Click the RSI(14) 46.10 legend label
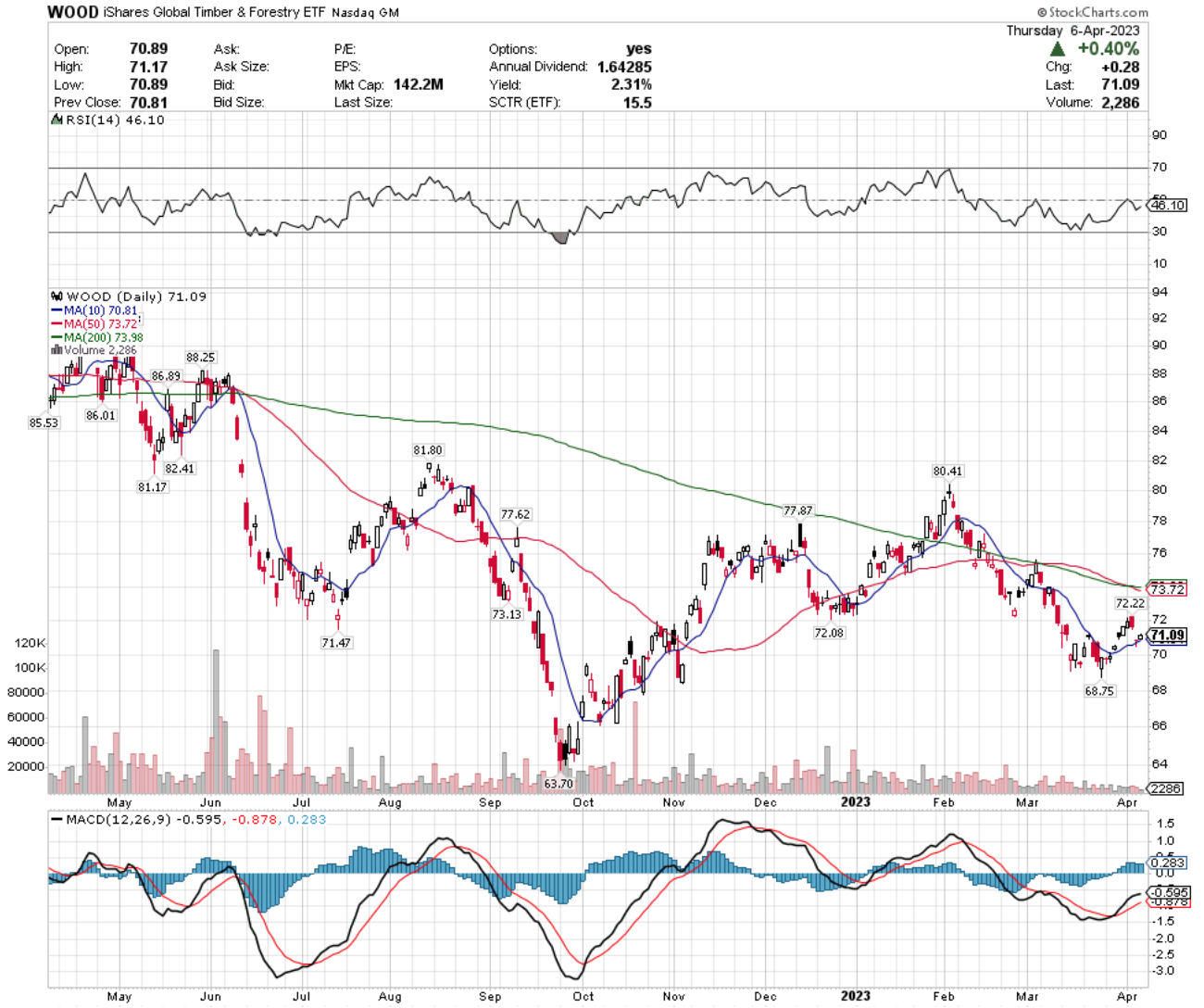 tap(115, 120)
